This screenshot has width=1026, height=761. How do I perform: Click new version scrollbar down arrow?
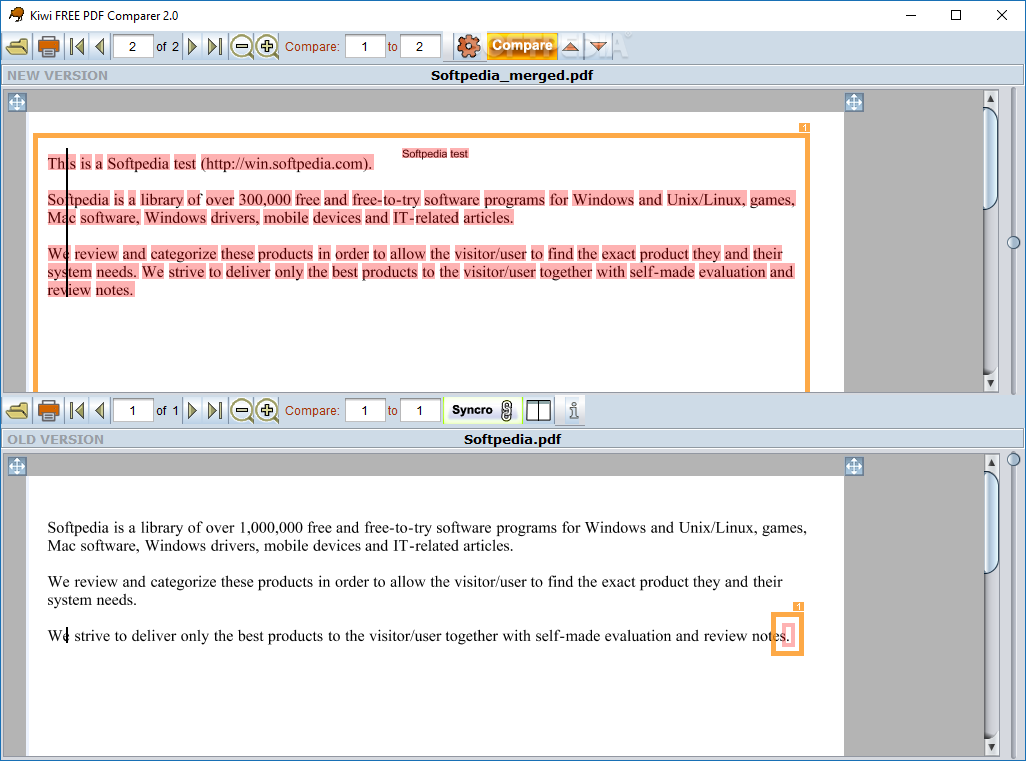coord(991,383)
